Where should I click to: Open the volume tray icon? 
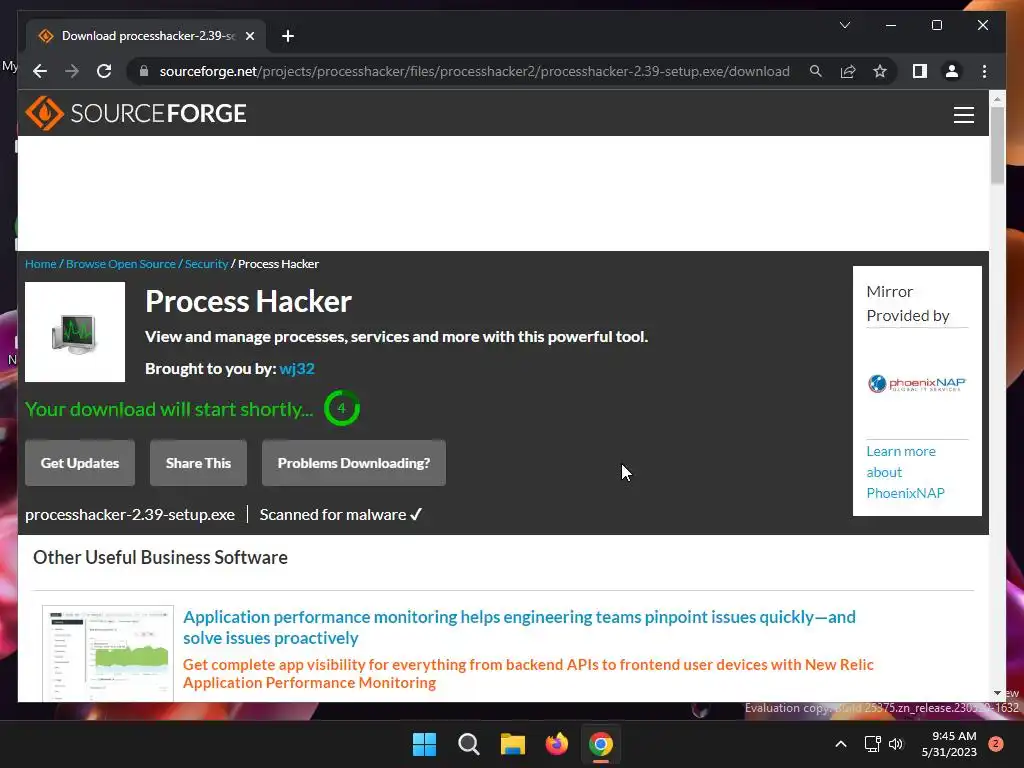tap(895, 744)
